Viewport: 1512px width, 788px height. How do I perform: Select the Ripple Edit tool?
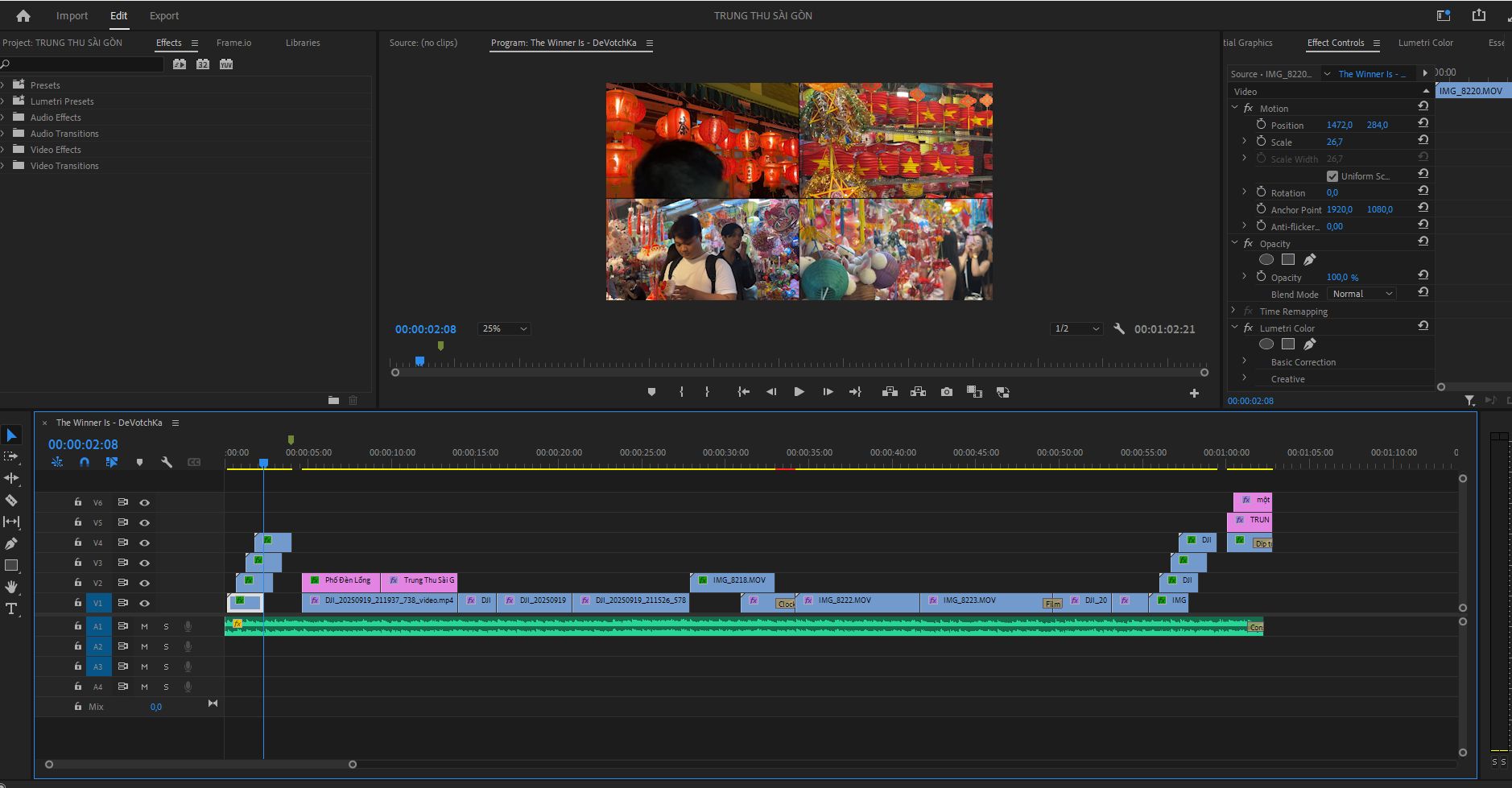pyautogui.click(x=11, y=478)
